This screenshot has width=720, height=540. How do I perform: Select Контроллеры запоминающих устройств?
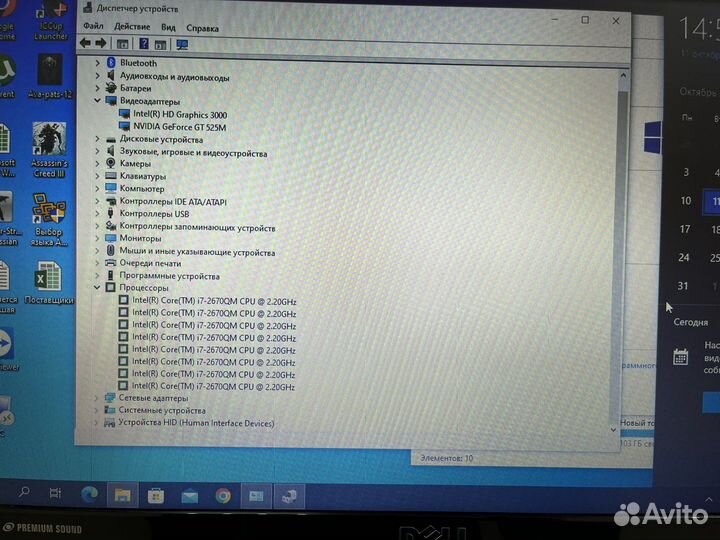[197, 227]
